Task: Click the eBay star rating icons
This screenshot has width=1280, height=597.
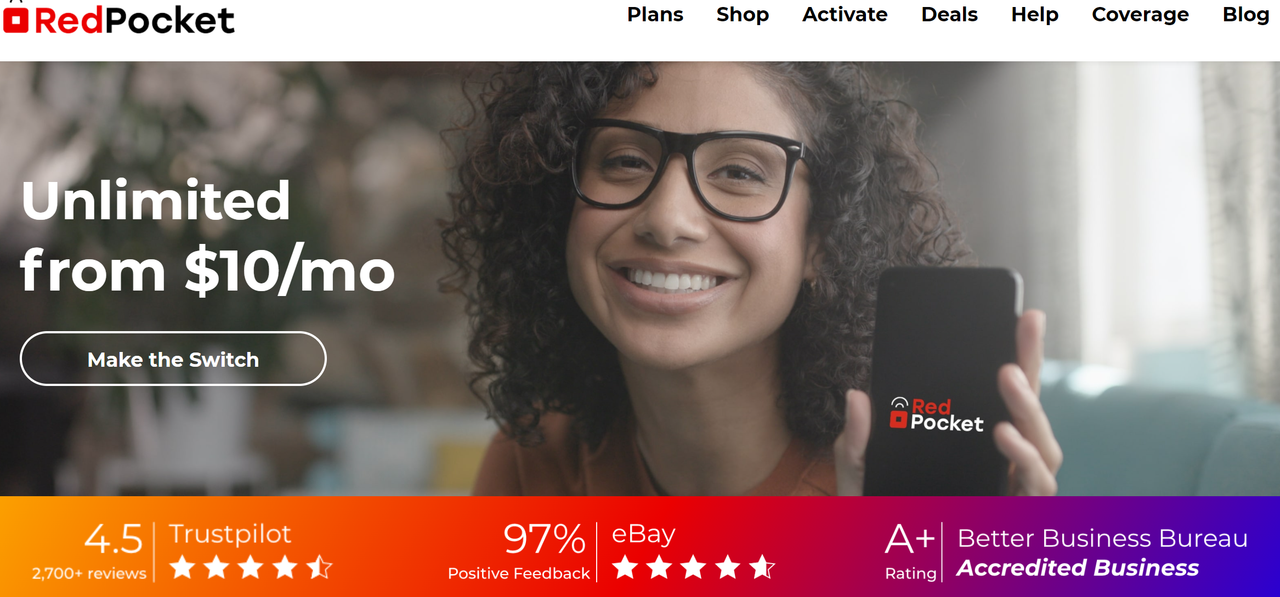Action: pos(693,568)
